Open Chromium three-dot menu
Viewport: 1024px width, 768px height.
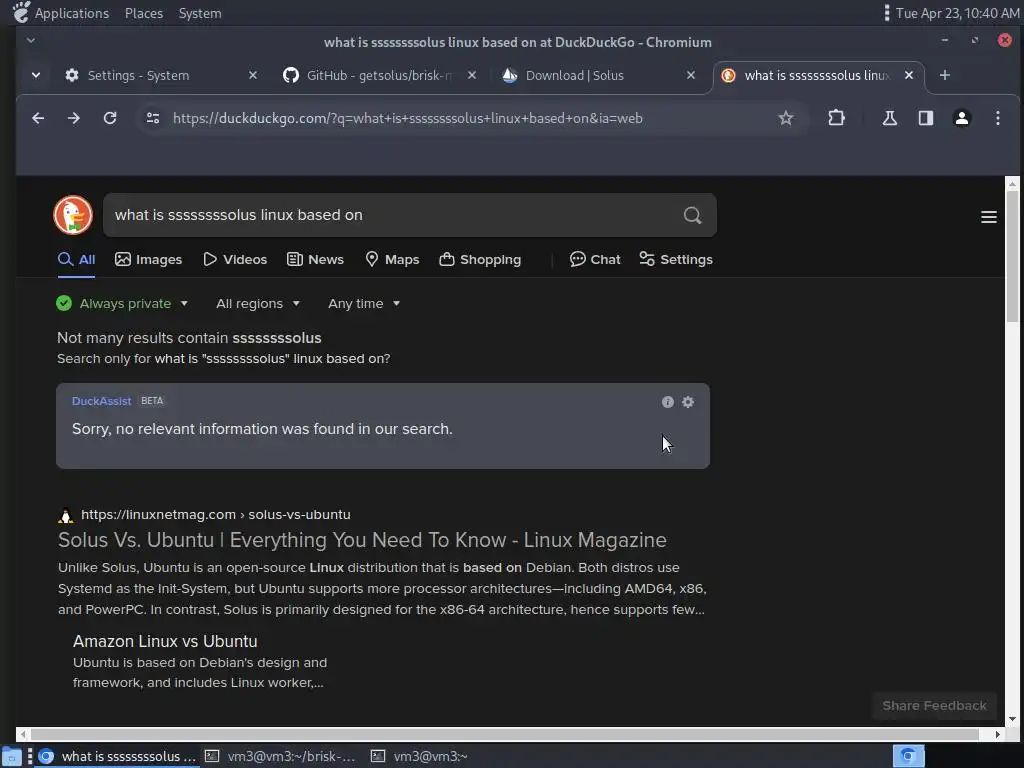997,118
